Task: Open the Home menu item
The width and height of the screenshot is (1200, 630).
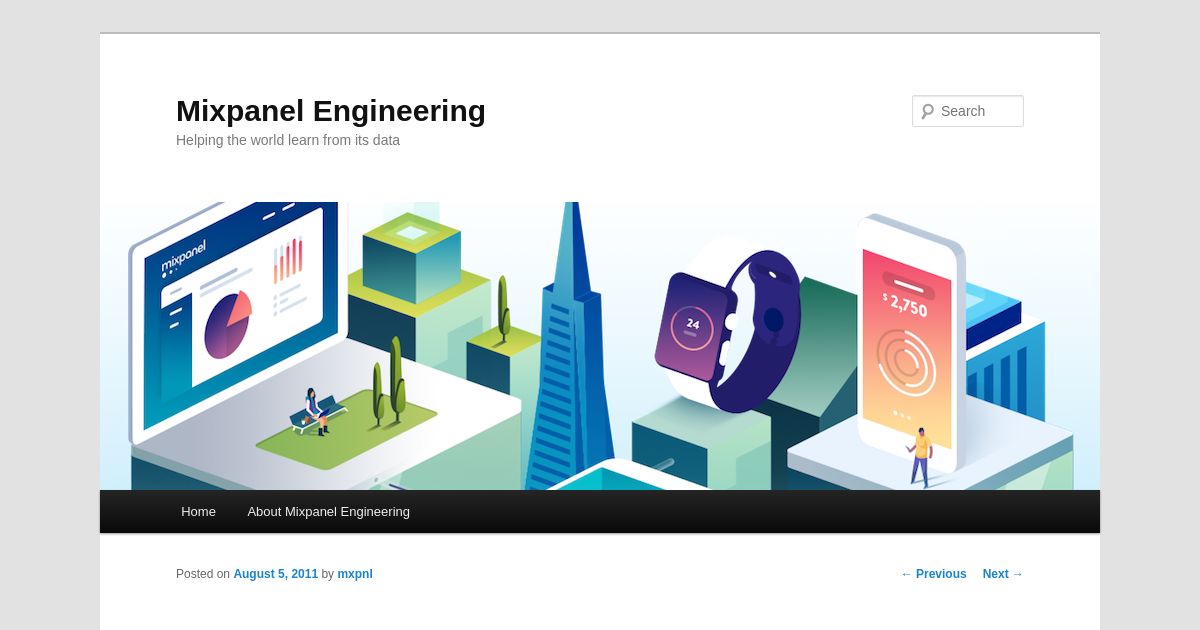Action: (198, 511)
